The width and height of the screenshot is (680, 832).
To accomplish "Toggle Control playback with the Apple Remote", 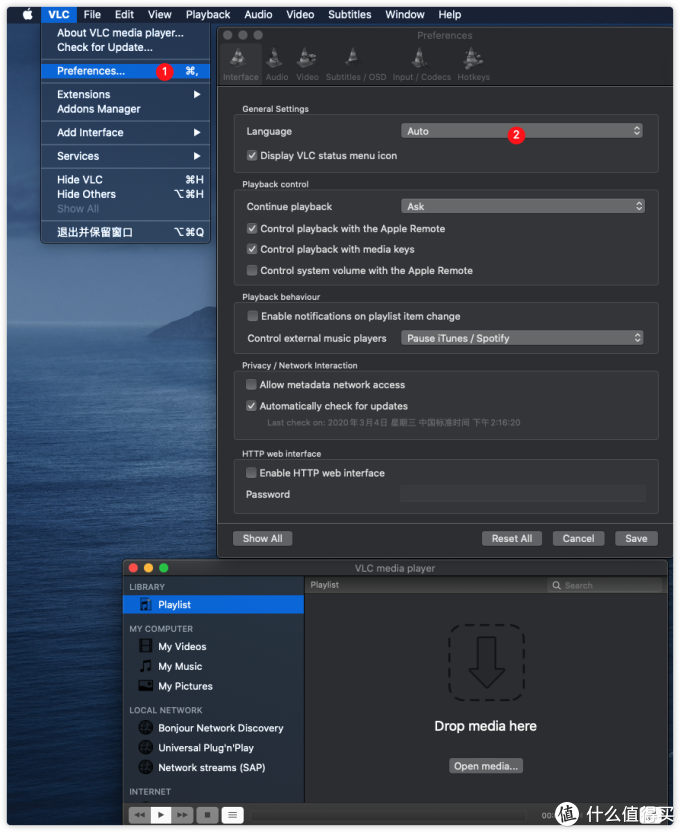I will (x=252, y=229).
